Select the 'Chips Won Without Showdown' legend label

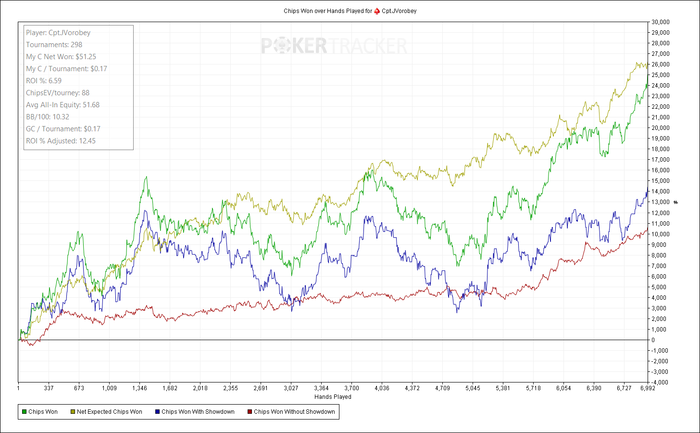pos(294,412)
